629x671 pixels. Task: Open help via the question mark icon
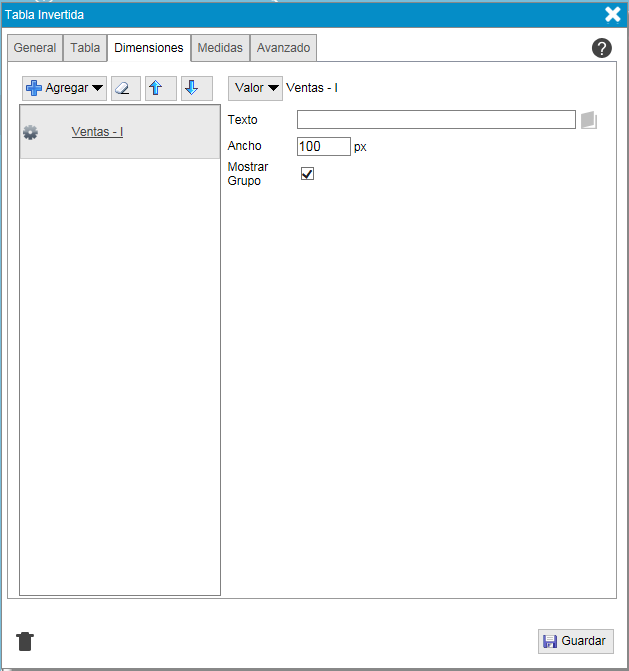[601, 48]
